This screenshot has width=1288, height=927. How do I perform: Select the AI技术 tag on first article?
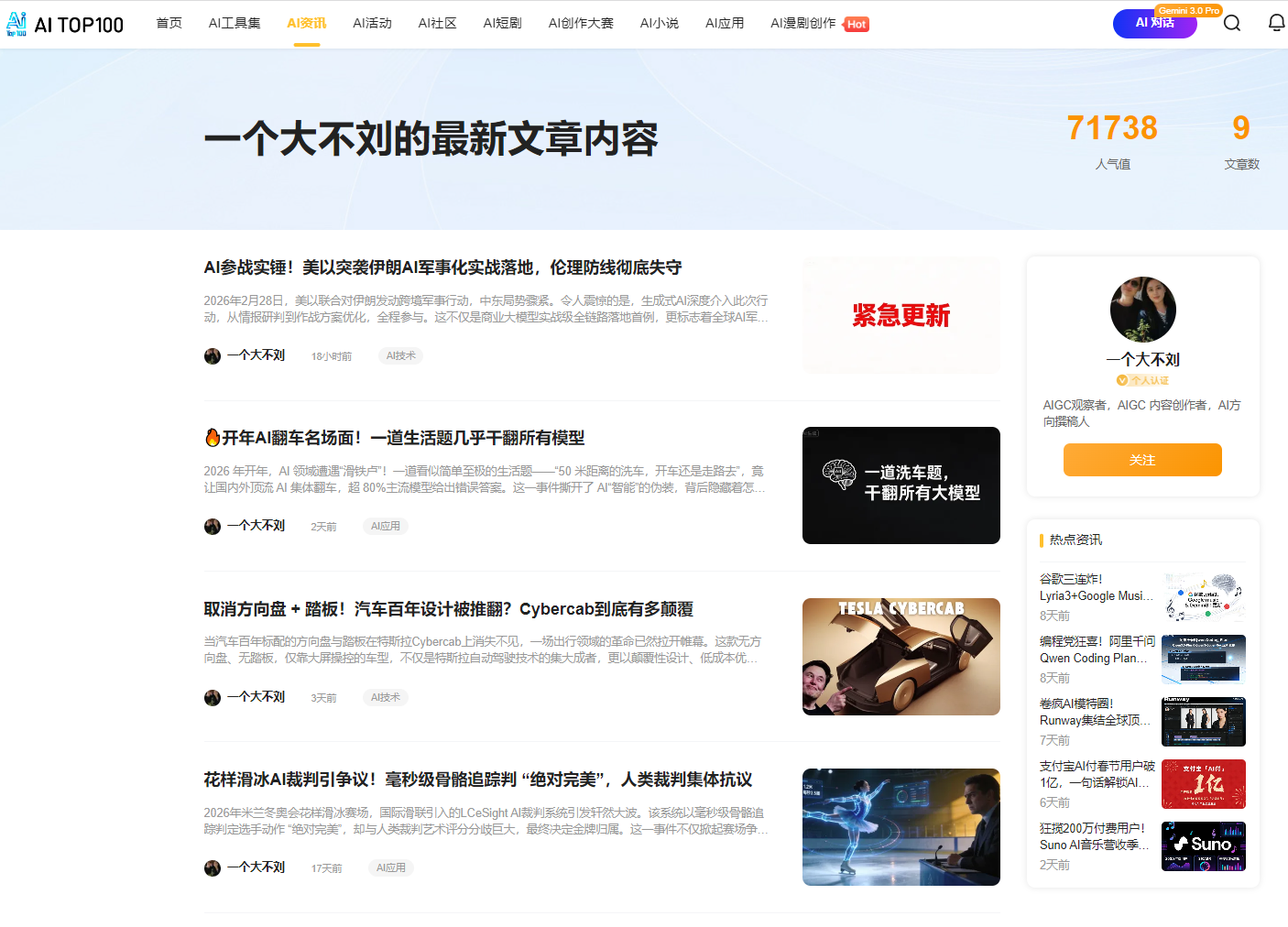click(400, 355)
